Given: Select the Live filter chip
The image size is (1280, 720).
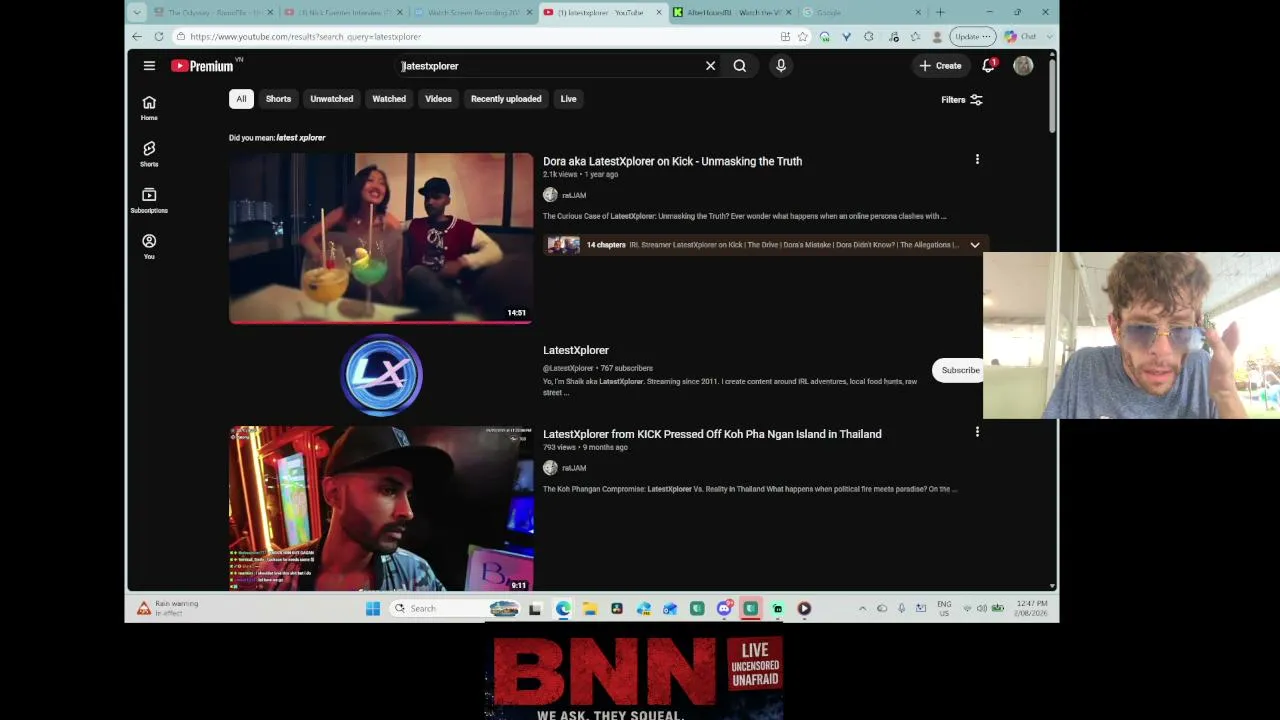Looking at the screenshot, I should (x=568, y=99).
